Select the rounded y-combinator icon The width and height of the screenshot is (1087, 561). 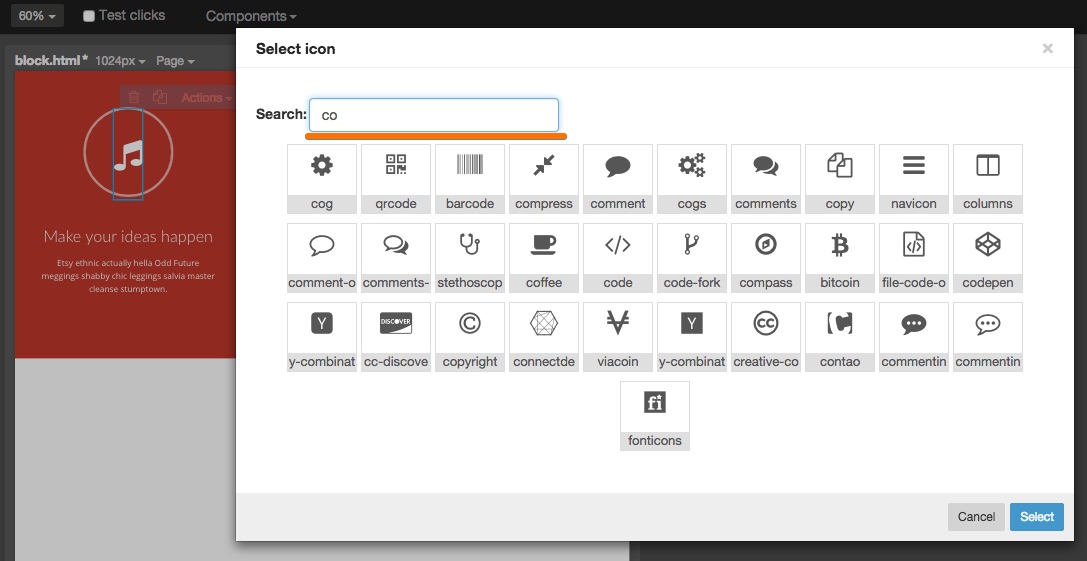click(x=322, y=337)
